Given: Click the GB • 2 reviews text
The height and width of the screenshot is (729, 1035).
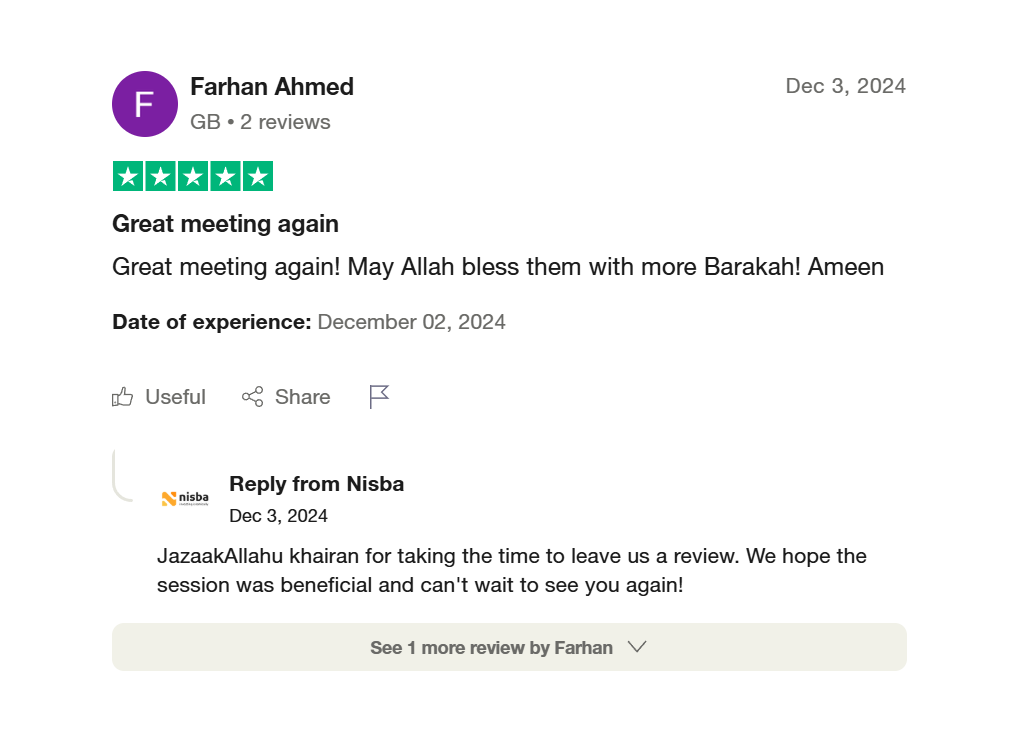Looking at the screenshot, I should (260, 122).
